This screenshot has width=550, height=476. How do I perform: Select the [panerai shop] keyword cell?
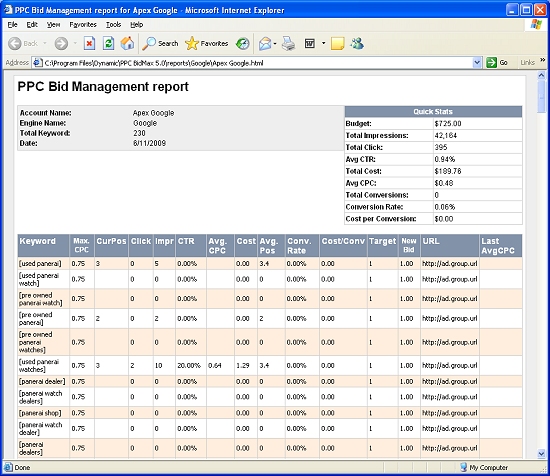(43, 413)
